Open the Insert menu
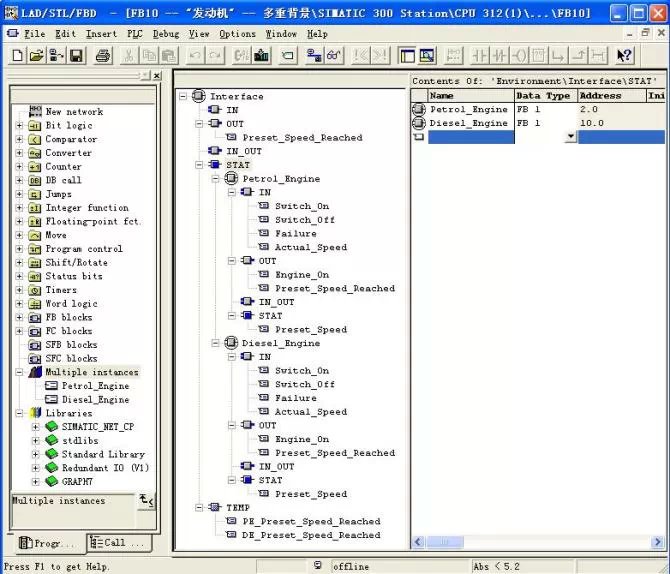 [x=101, y=34]
